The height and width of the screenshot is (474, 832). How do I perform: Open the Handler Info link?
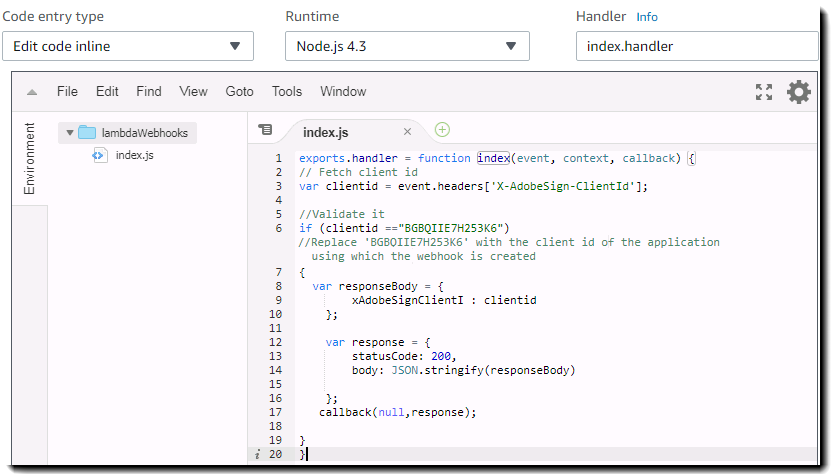pos(647,17)
